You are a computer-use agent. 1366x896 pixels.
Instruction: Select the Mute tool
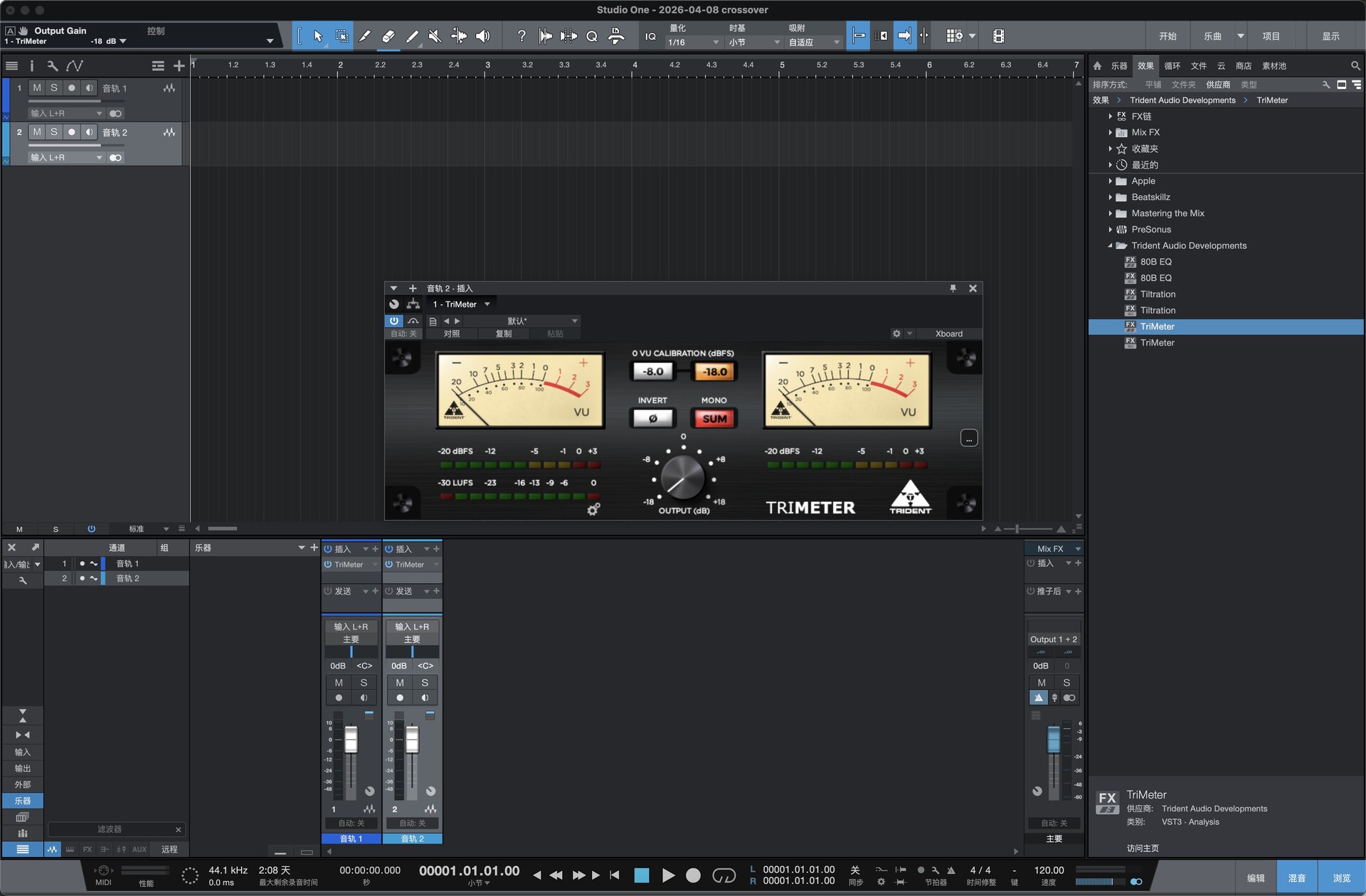(x=435, y=36)
